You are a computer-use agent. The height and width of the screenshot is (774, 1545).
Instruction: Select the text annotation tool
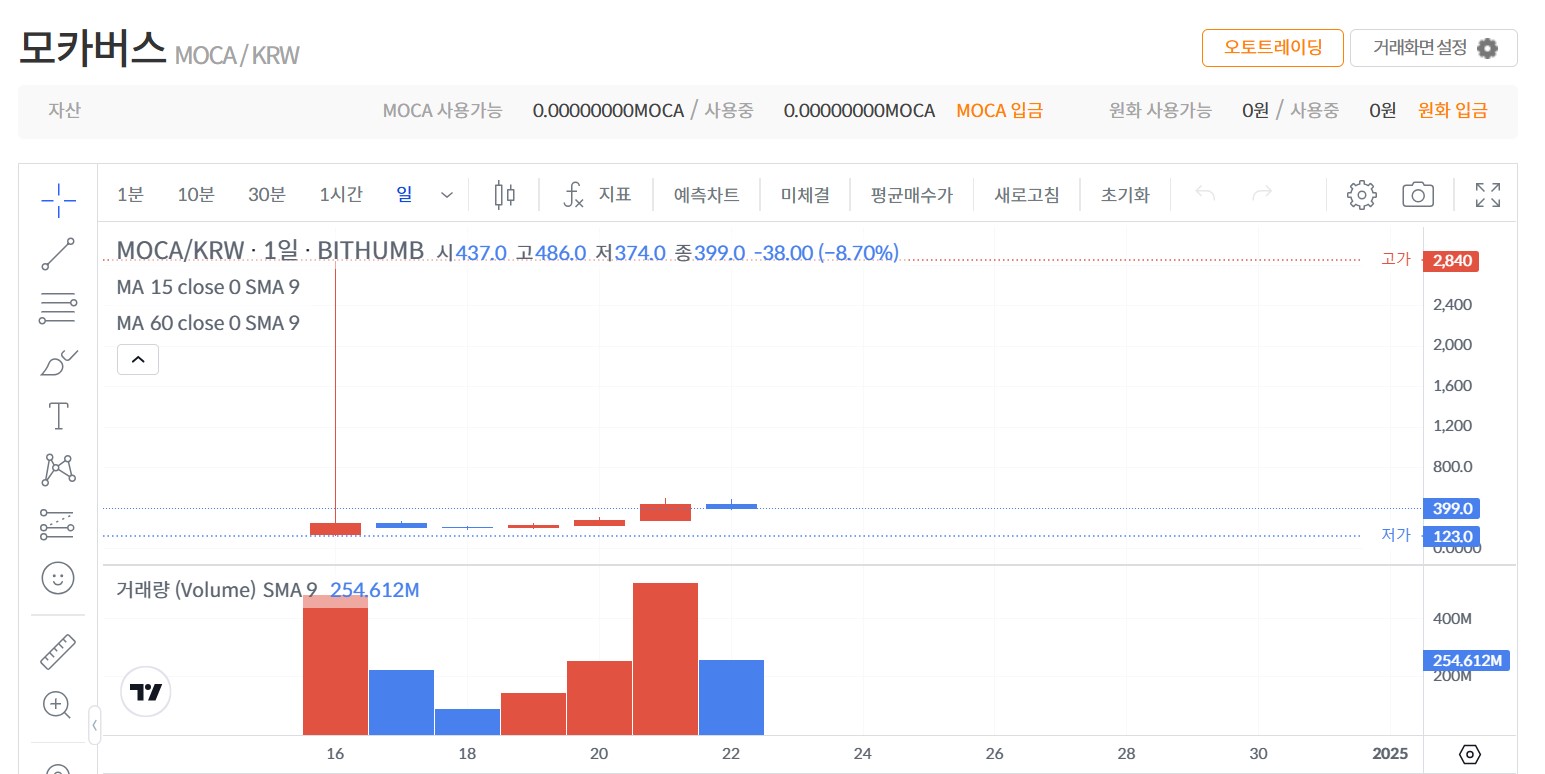click(x=58, y=416)
